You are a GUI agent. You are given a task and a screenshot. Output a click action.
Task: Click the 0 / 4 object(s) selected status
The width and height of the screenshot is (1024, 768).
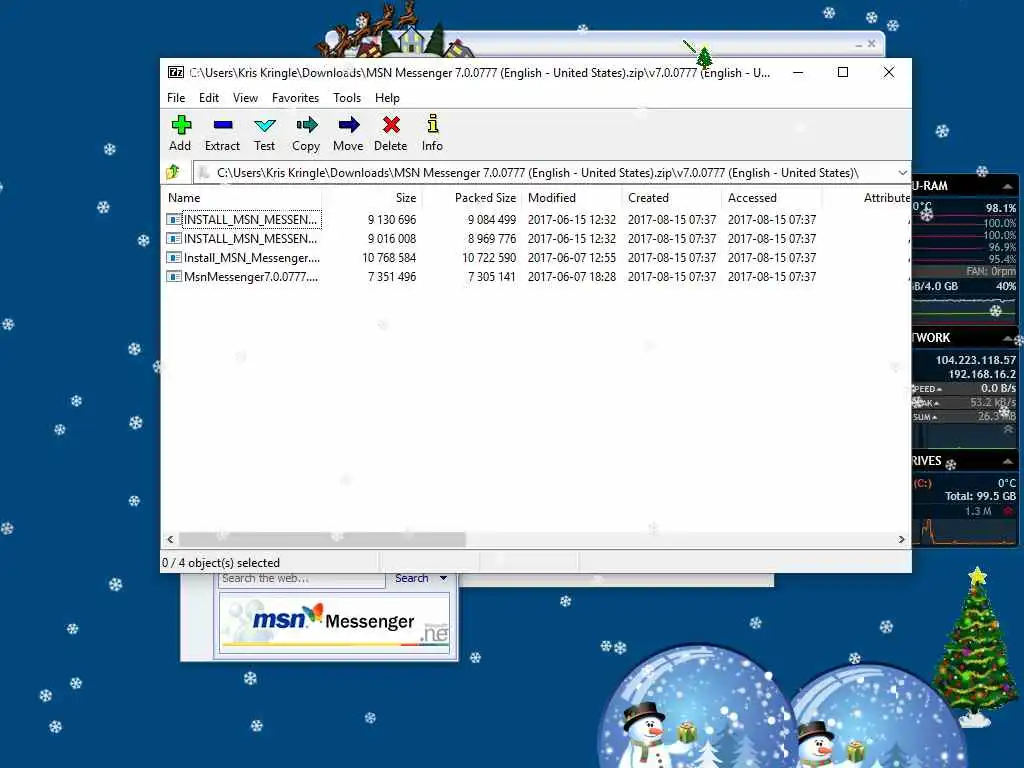point(221,563)
